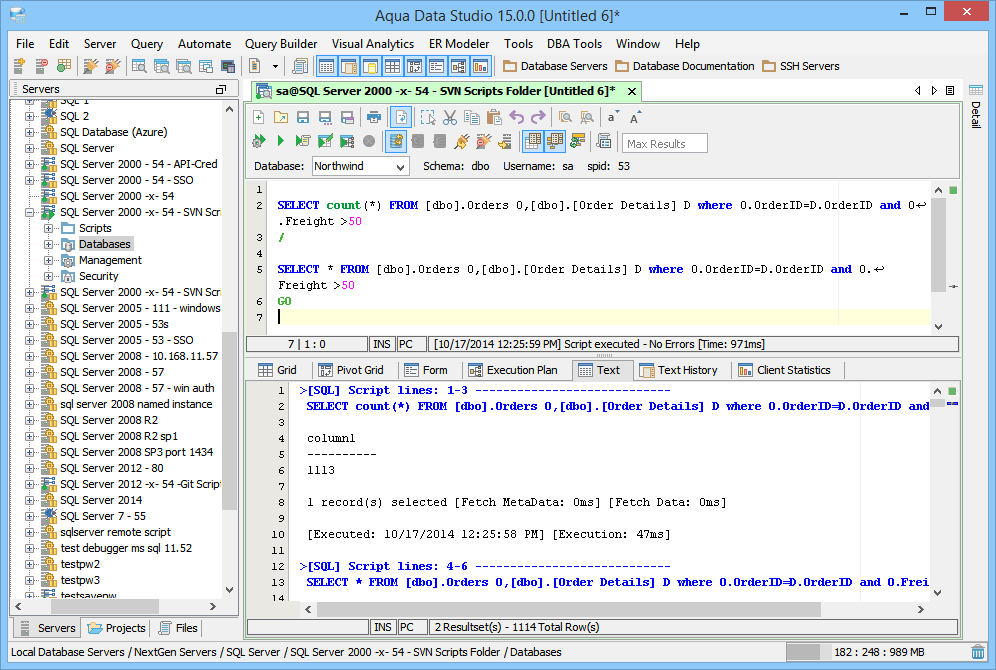Expand the SQL Server 2014 tree node

30,500
